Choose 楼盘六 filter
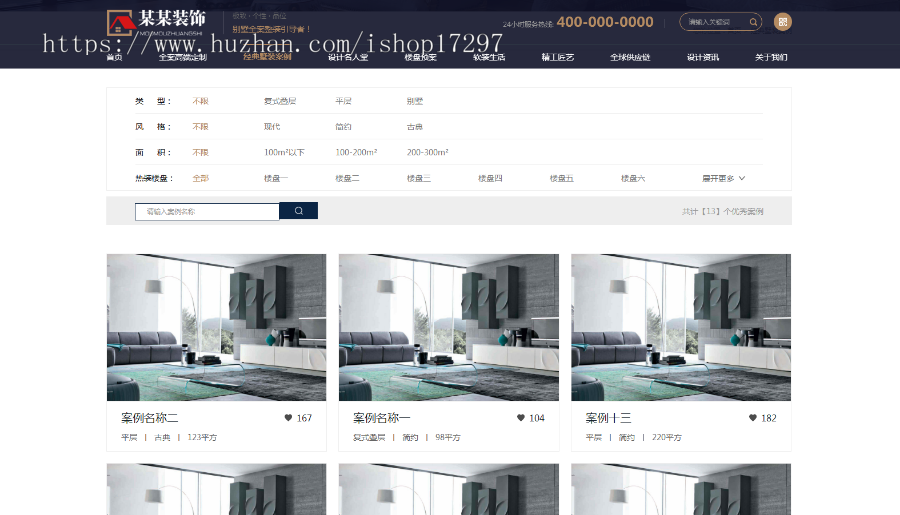The image size is (900, 515). (x=633, y=179)
